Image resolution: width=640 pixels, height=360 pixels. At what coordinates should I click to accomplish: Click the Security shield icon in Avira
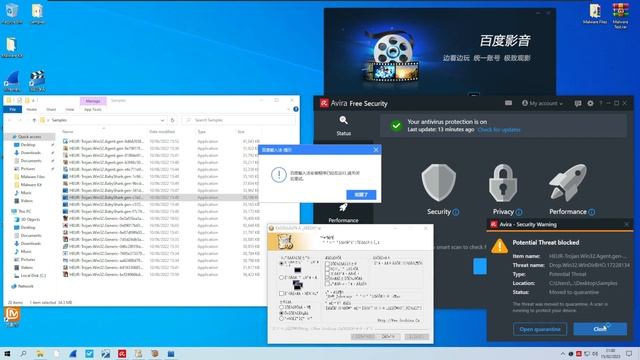pos(439,183)
